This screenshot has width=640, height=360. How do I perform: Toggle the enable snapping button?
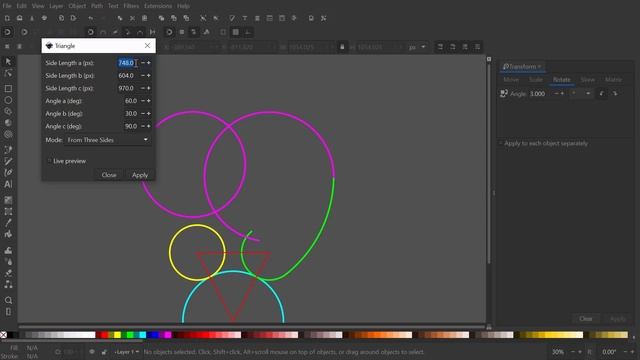point(7,32)
